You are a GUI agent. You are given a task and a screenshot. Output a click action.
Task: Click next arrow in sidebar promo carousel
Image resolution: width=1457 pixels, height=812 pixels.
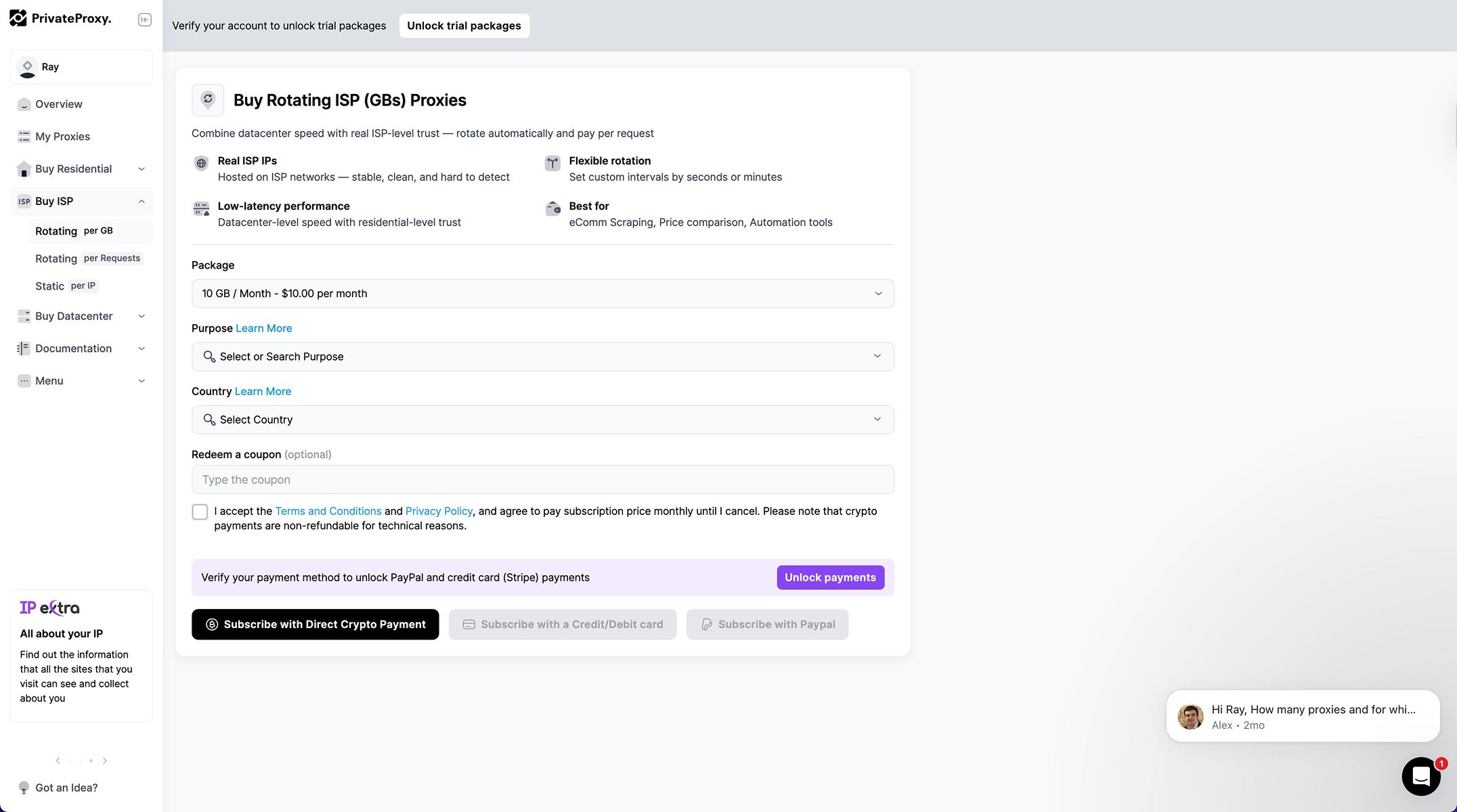pos(105,761)
